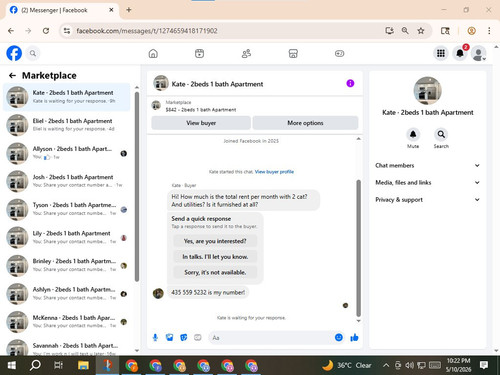Image resolution: width=500 pixels, height=375 pixels.
Task: Click the More options button
Action: tap(305, 123)
